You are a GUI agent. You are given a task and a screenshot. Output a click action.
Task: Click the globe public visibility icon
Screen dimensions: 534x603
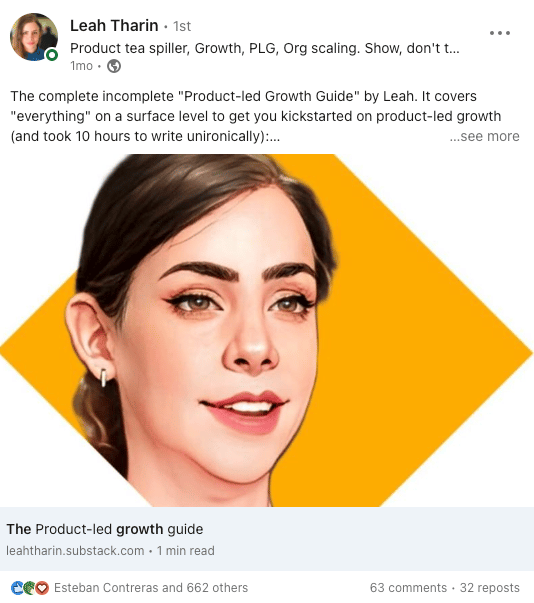click(114, 66)
